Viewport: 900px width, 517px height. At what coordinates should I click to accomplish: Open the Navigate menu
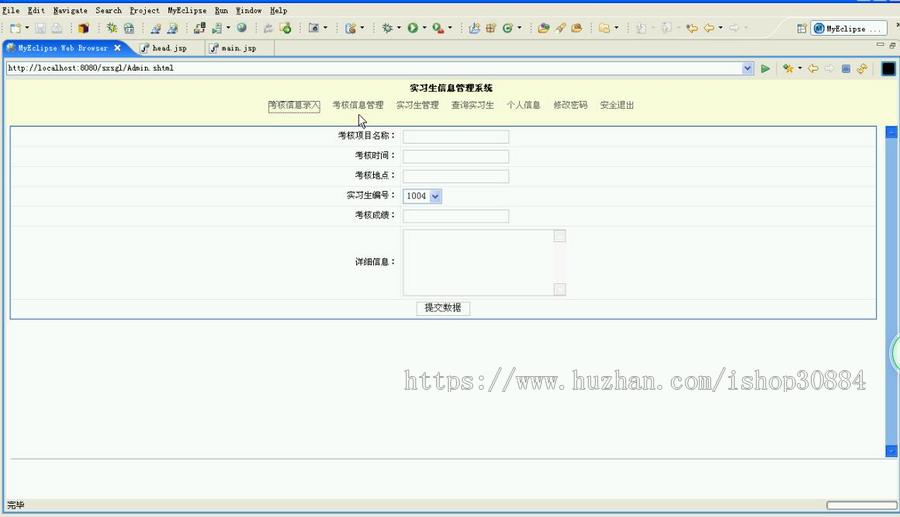pos(70,10)
